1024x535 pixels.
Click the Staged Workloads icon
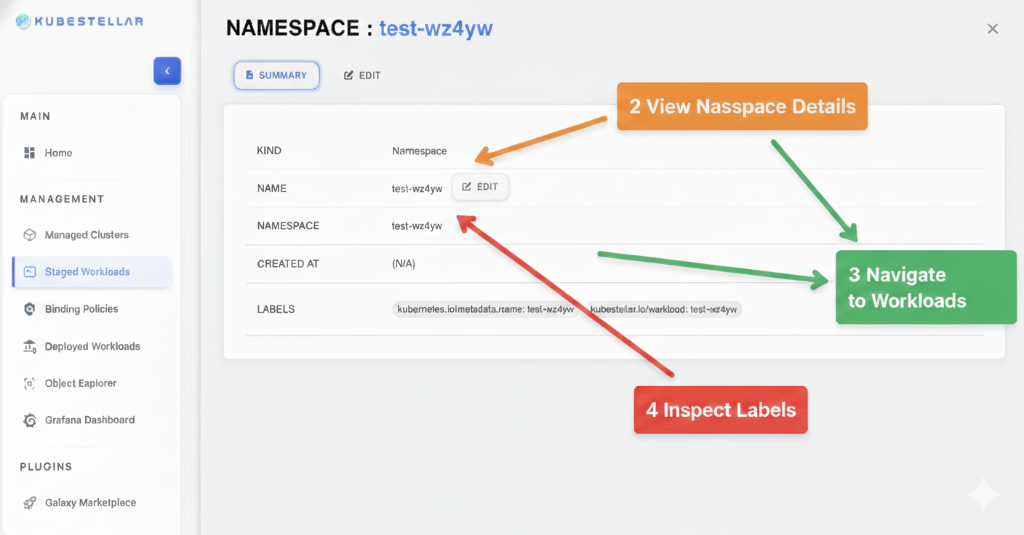pos(29,272)
